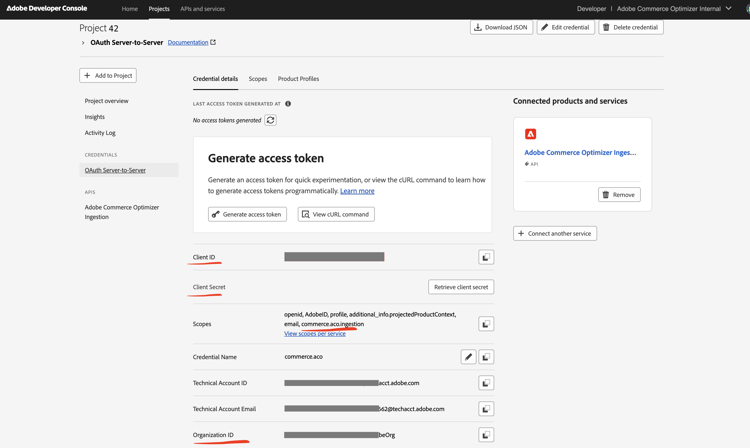Viewport: 750px width, 448px height.
Task: Refresh the last access token status
Action: 270,120
